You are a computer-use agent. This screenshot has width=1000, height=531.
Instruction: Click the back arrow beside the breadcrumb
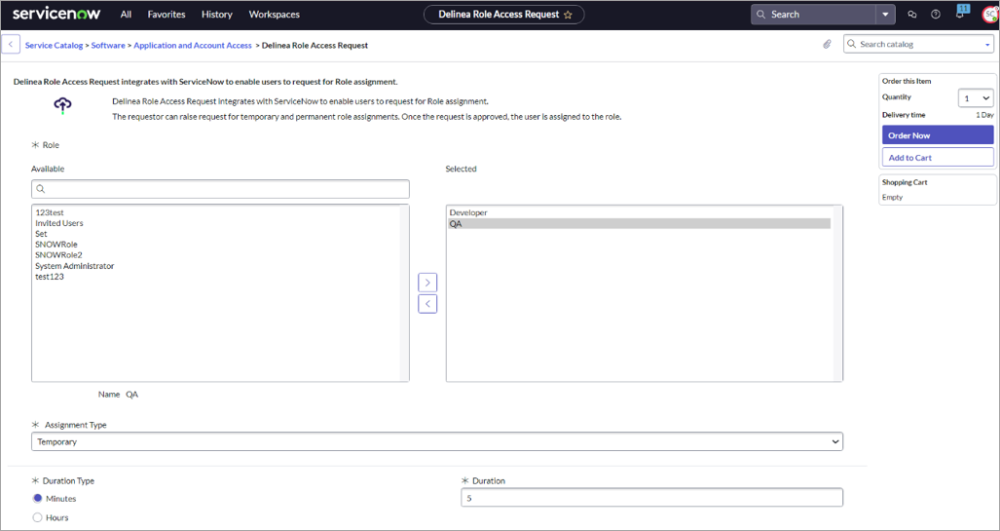12,45
